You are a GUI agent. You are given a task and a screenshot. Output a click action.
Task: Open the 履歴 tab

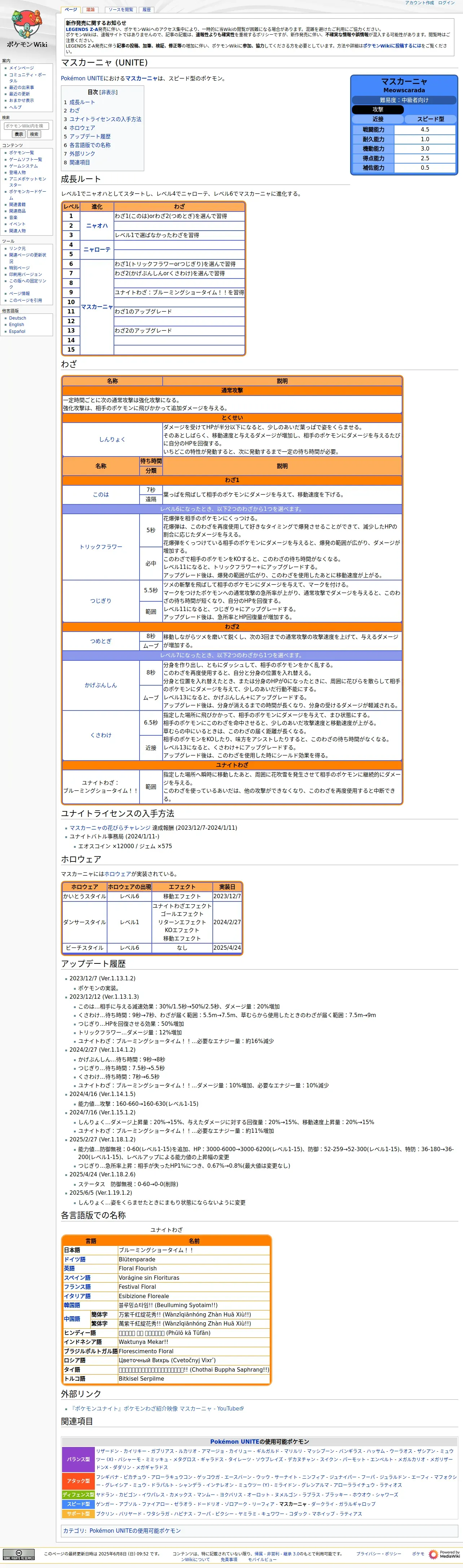(147, 10)
